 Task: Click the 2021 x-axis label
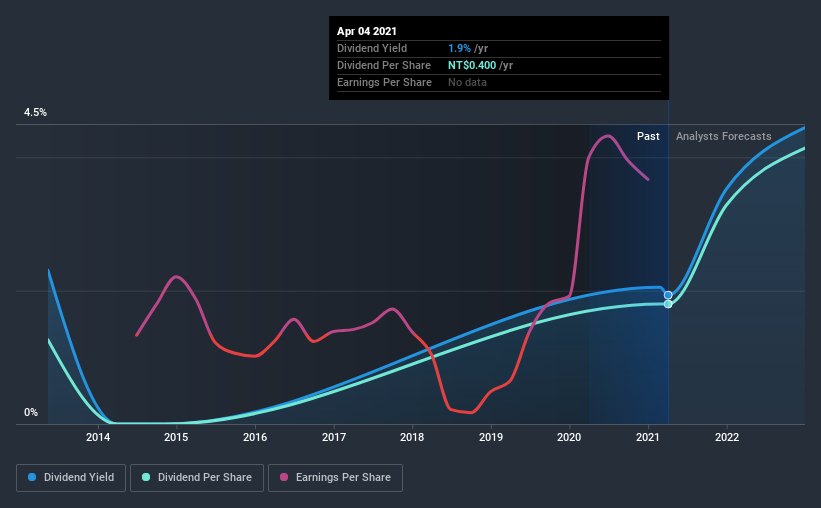point(648,437)
